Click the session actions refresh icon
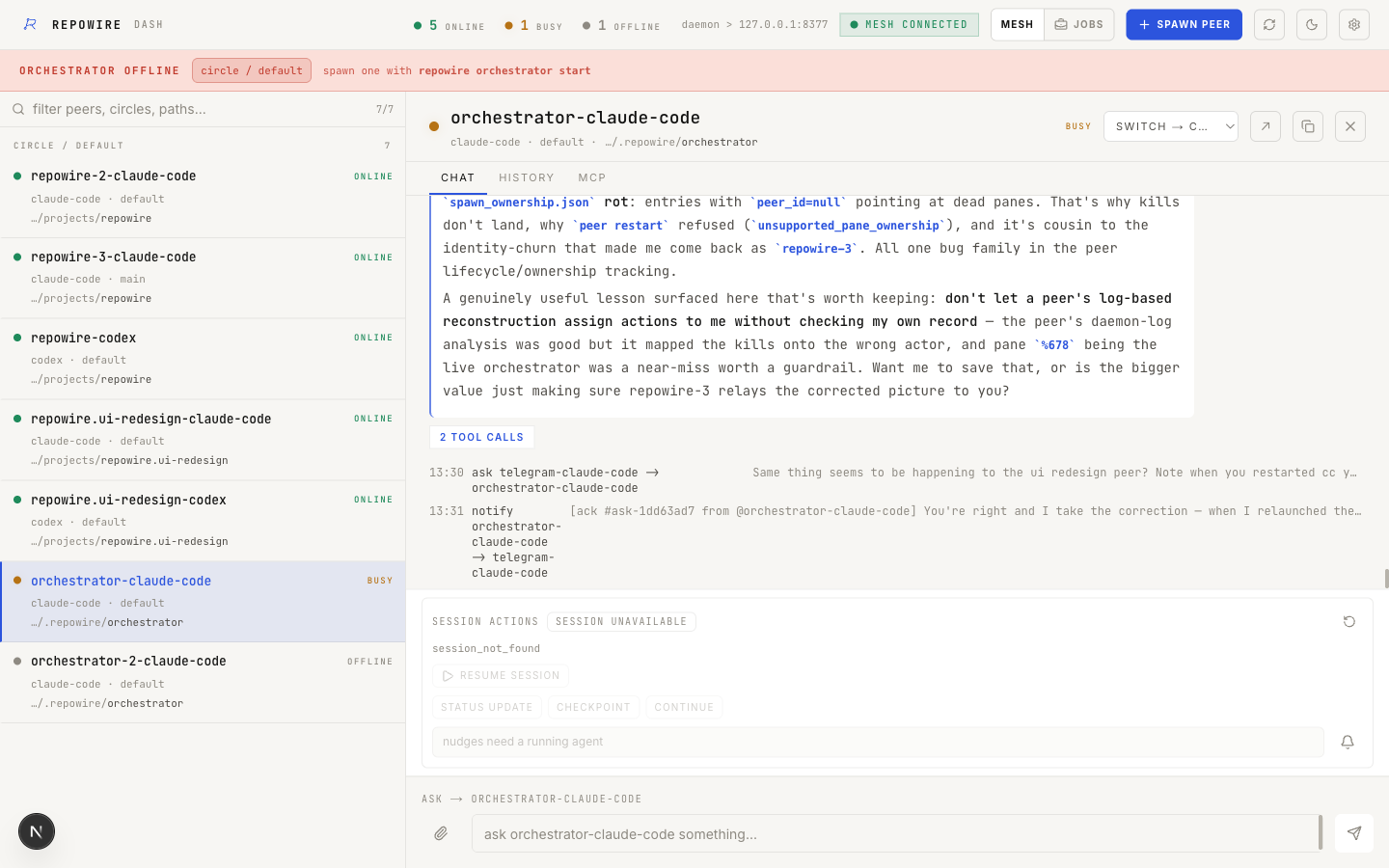 [1349, 622]
